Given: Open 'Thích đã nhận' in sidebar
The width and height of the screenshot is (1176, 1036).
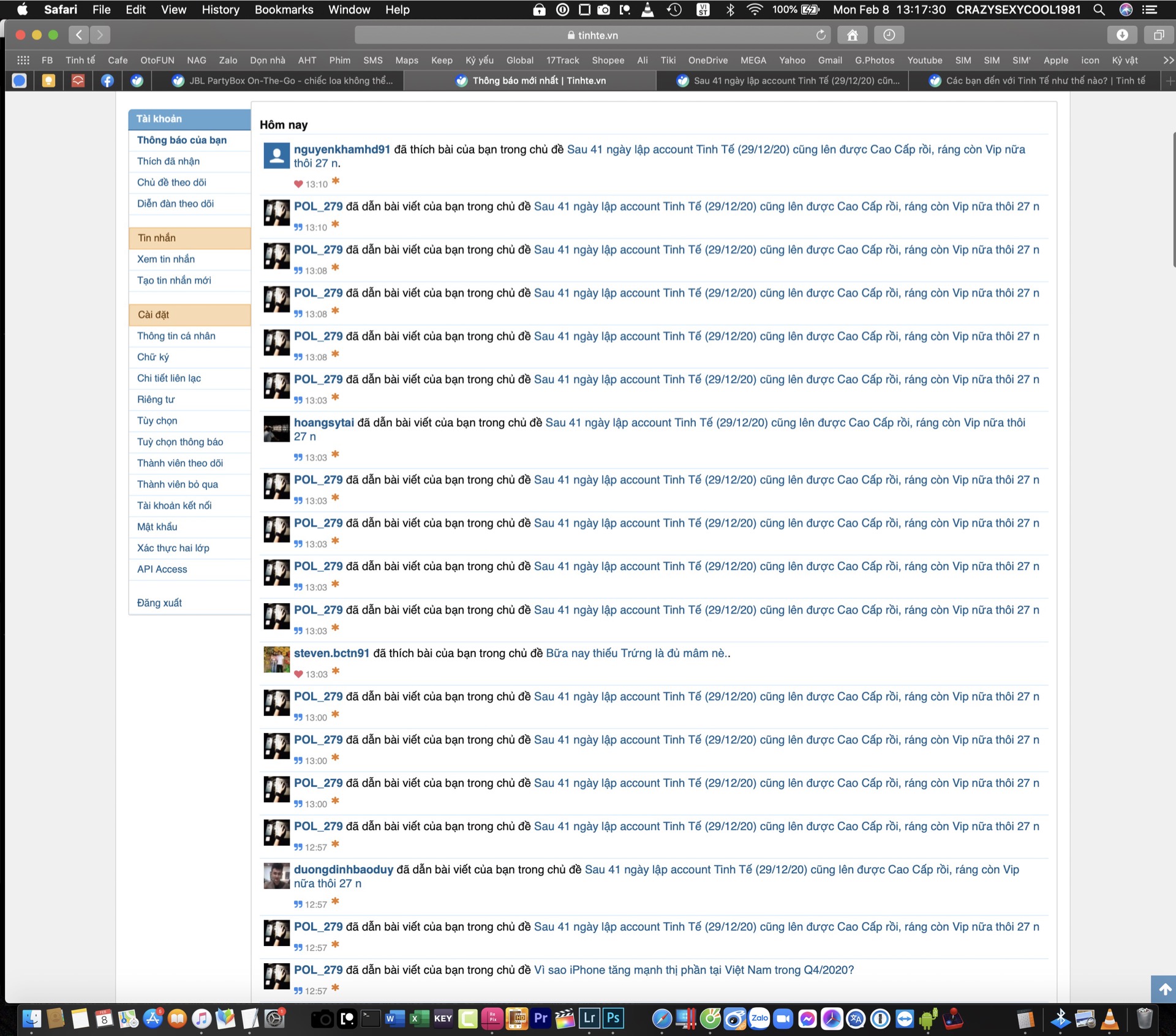Looking at the screenshot, I should tap(168, 161).
